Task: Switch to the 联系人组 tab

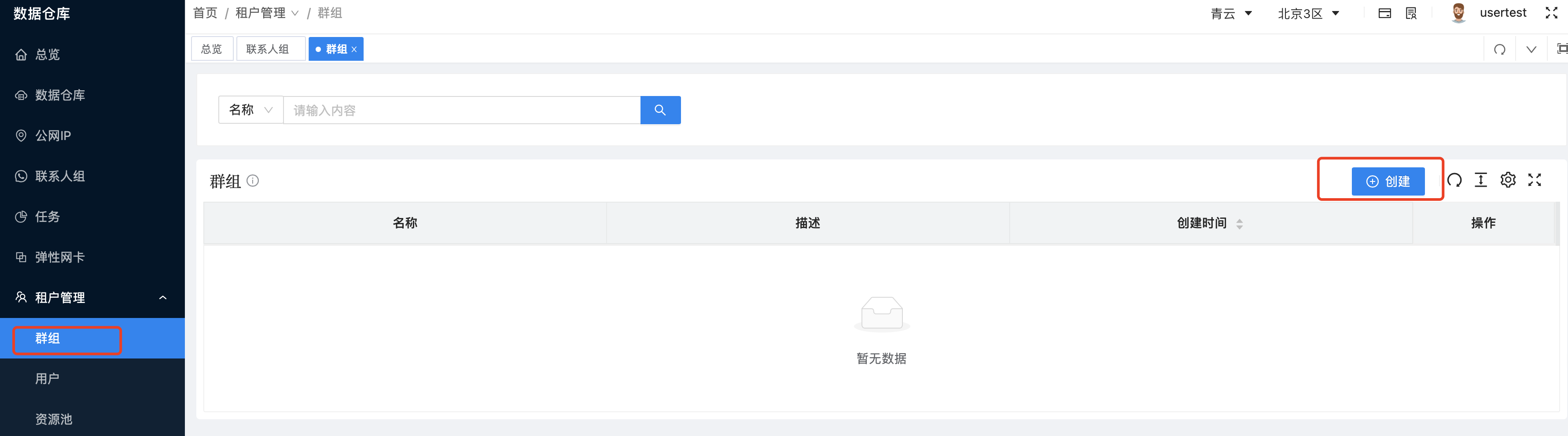Action: [x=270, y=49]
